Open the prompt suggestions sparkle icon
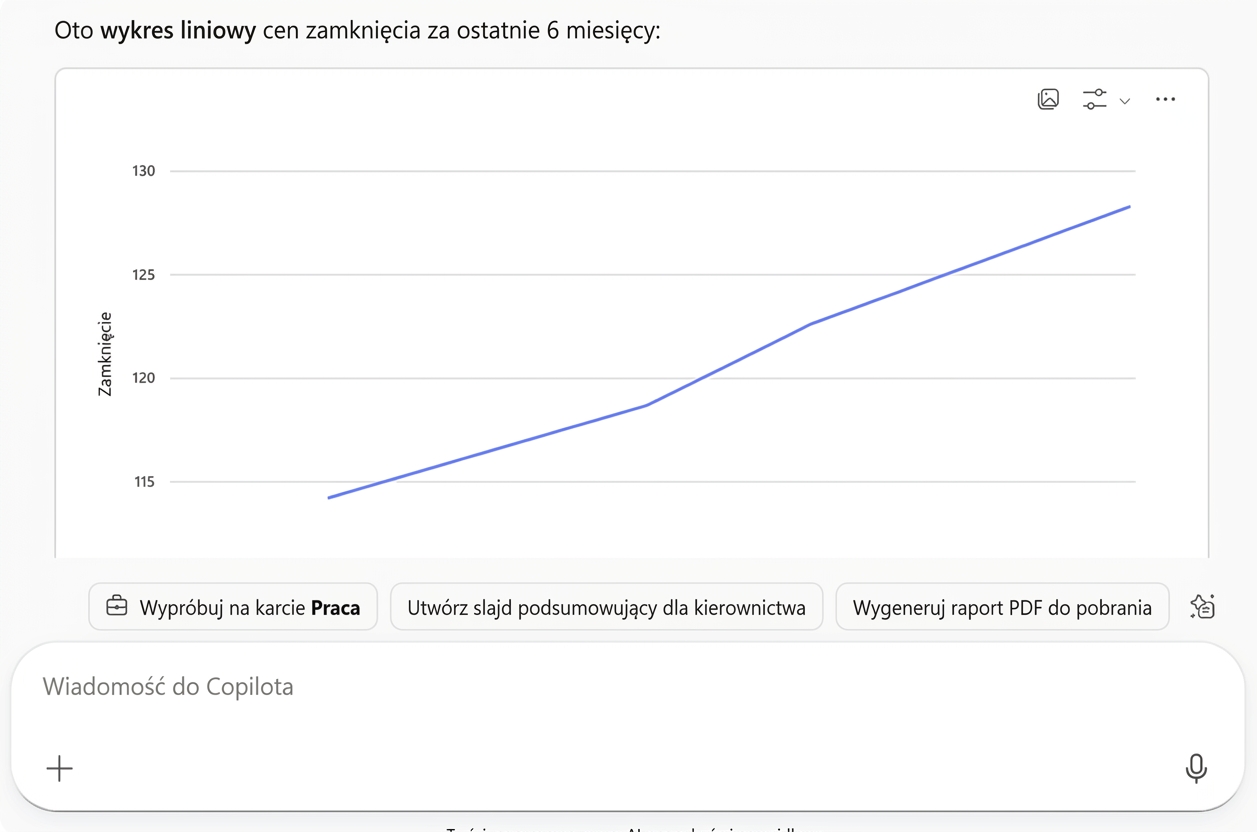The image size is (1257, 832). pos(1202,607)
